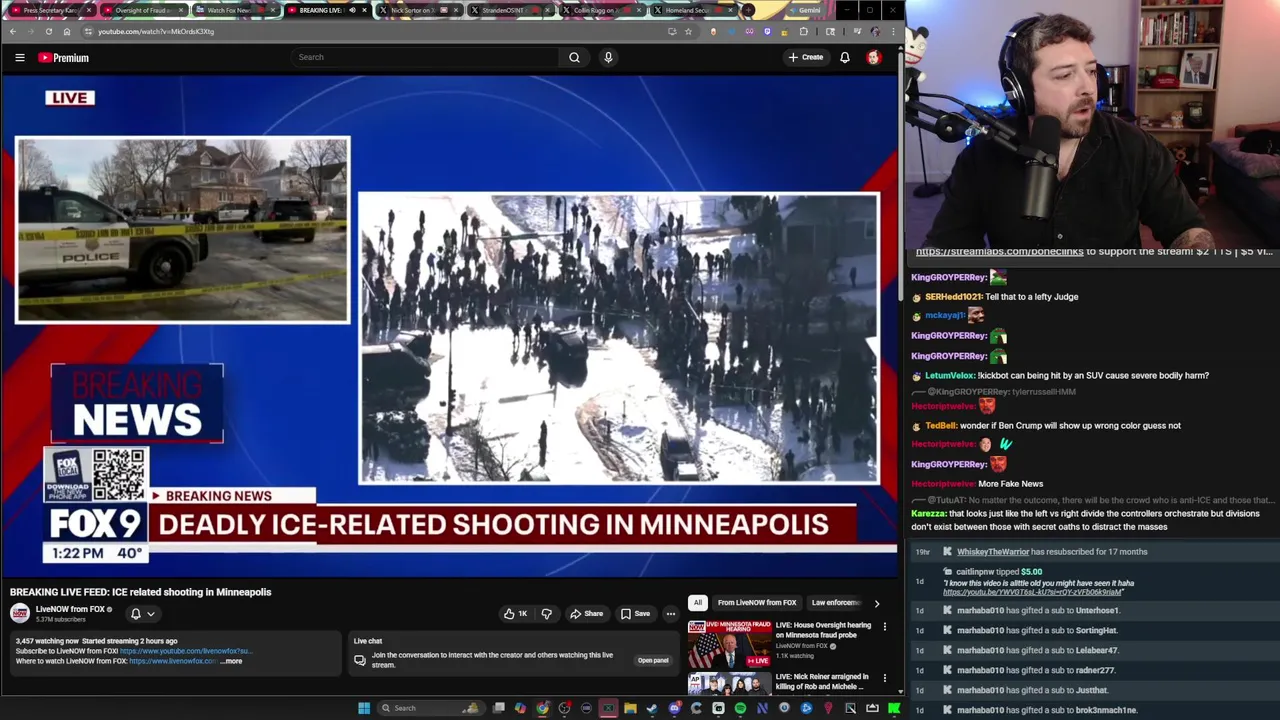Open options for Nick Reiner arraigned video
1280x720 pixels.
pyautogui.click(x=884, y=678)
